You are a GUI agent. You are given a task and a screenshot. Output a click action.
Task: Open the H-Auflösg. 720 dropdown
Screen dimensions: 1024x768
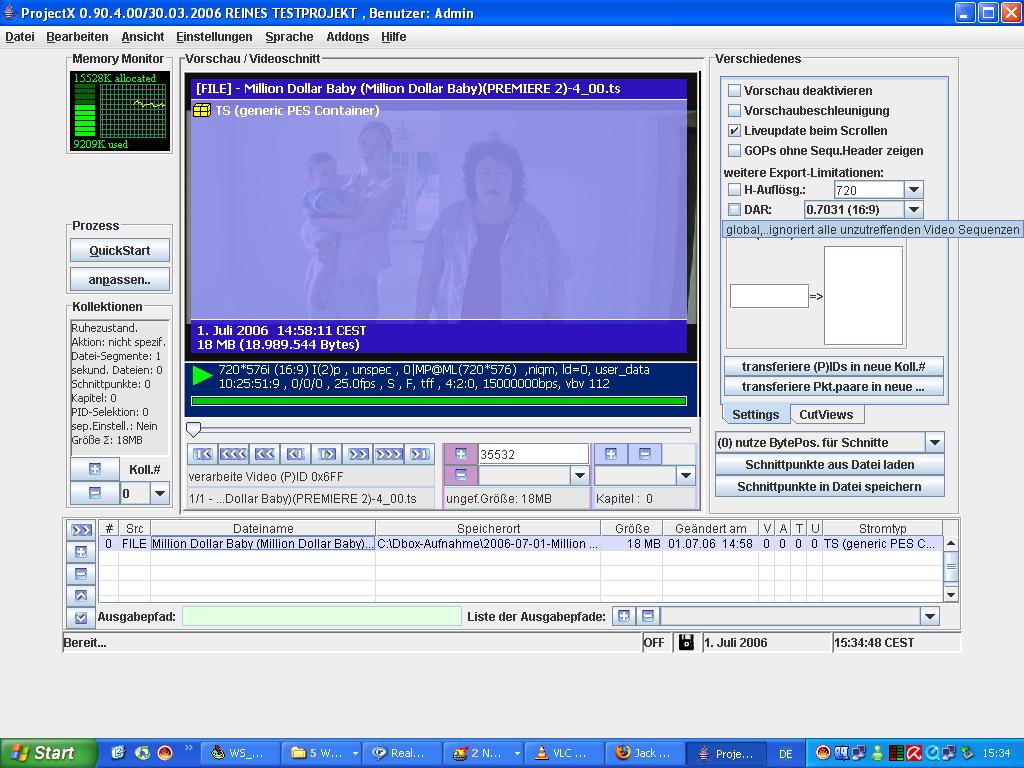point(914,190)
